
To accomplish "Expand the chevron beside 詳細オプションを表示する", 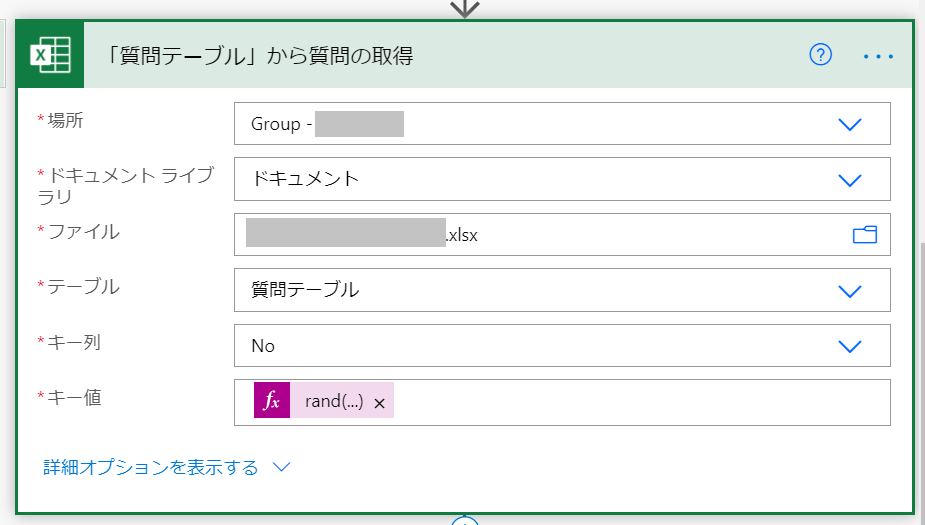I will [281, 467].
